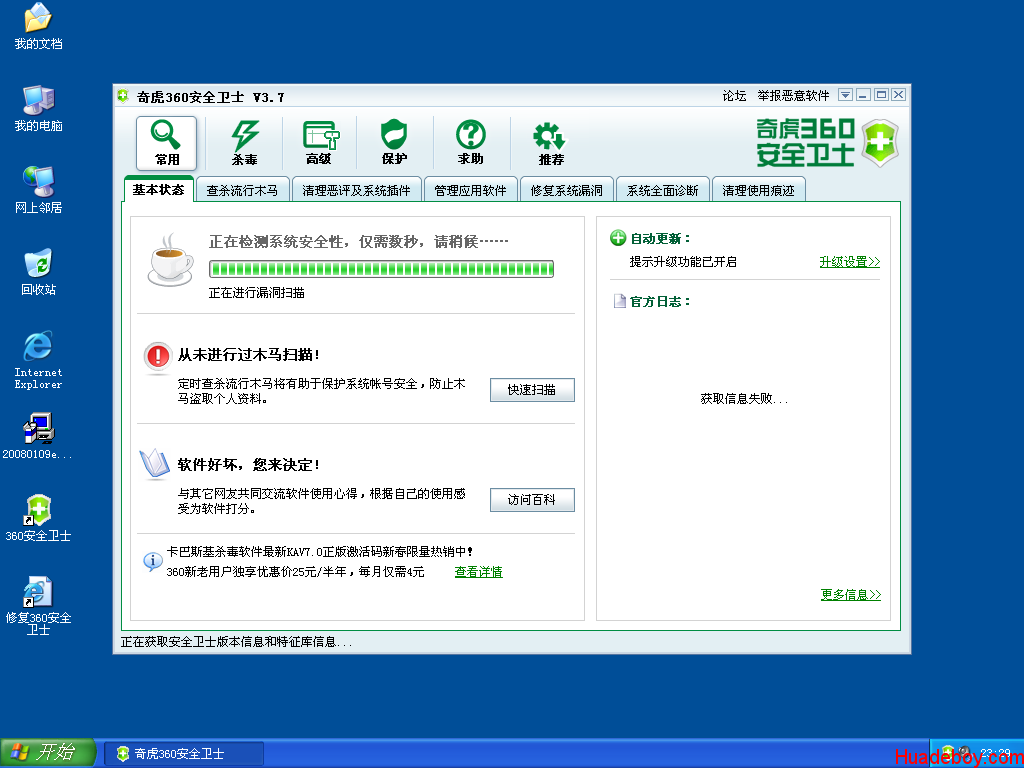The height and width of the screenshot is (768, 1024).
Task: Select 我的电脑 desktop icon
Action: [39, 108]
